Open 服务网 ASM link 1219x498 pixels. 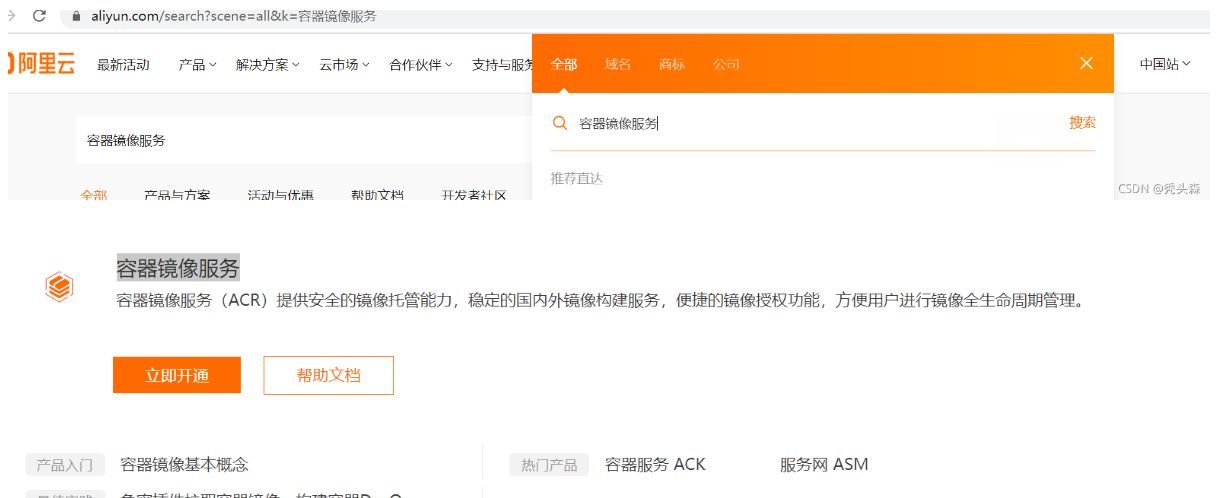(824, 464)
